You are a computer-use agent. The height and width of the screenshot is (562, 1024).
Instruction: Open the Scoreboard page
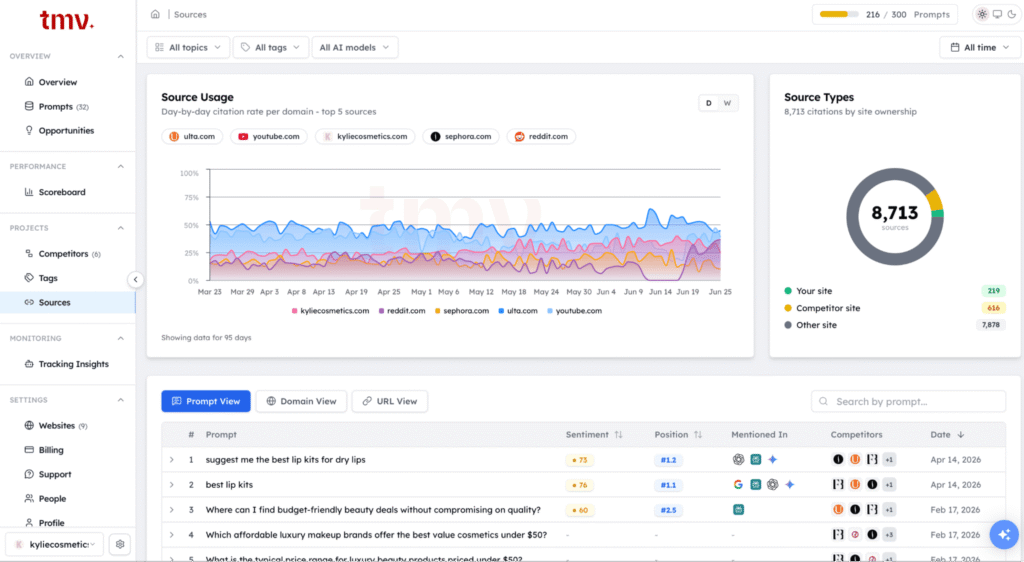pos(62,192)
